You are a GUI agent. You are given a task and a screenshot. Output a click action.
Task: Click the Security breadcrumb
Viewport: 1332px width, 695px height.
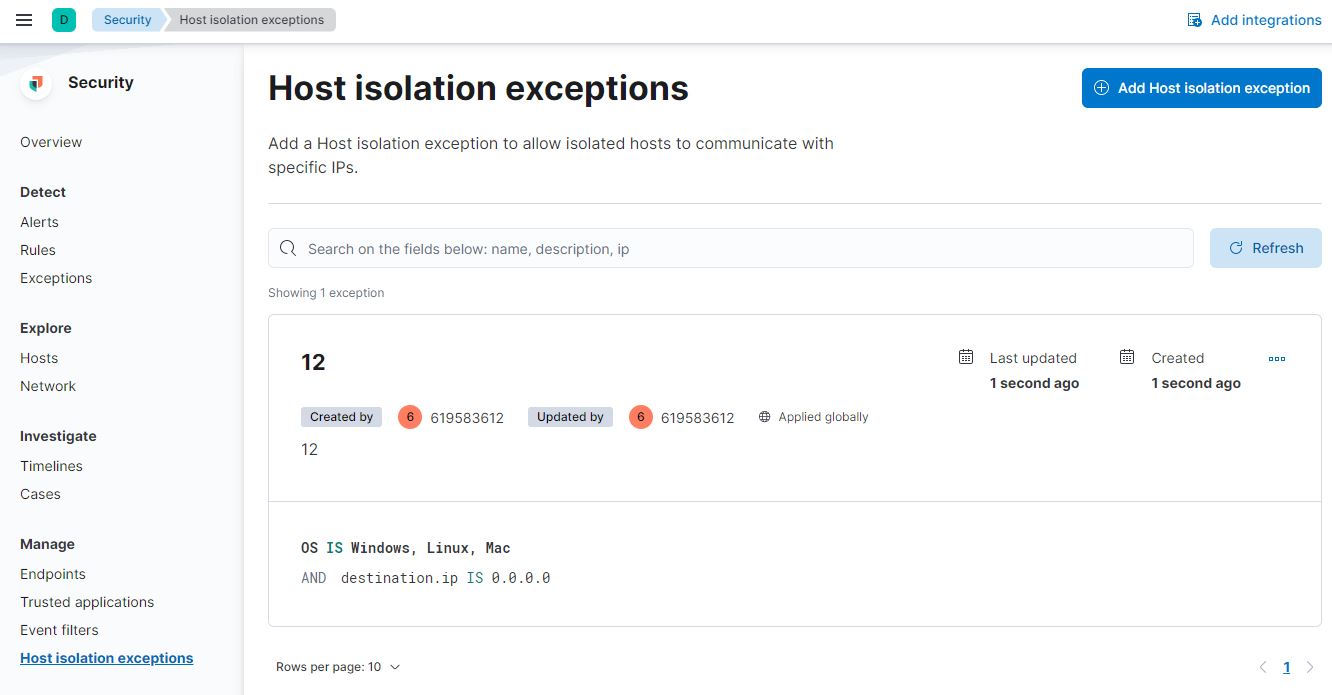126,19
